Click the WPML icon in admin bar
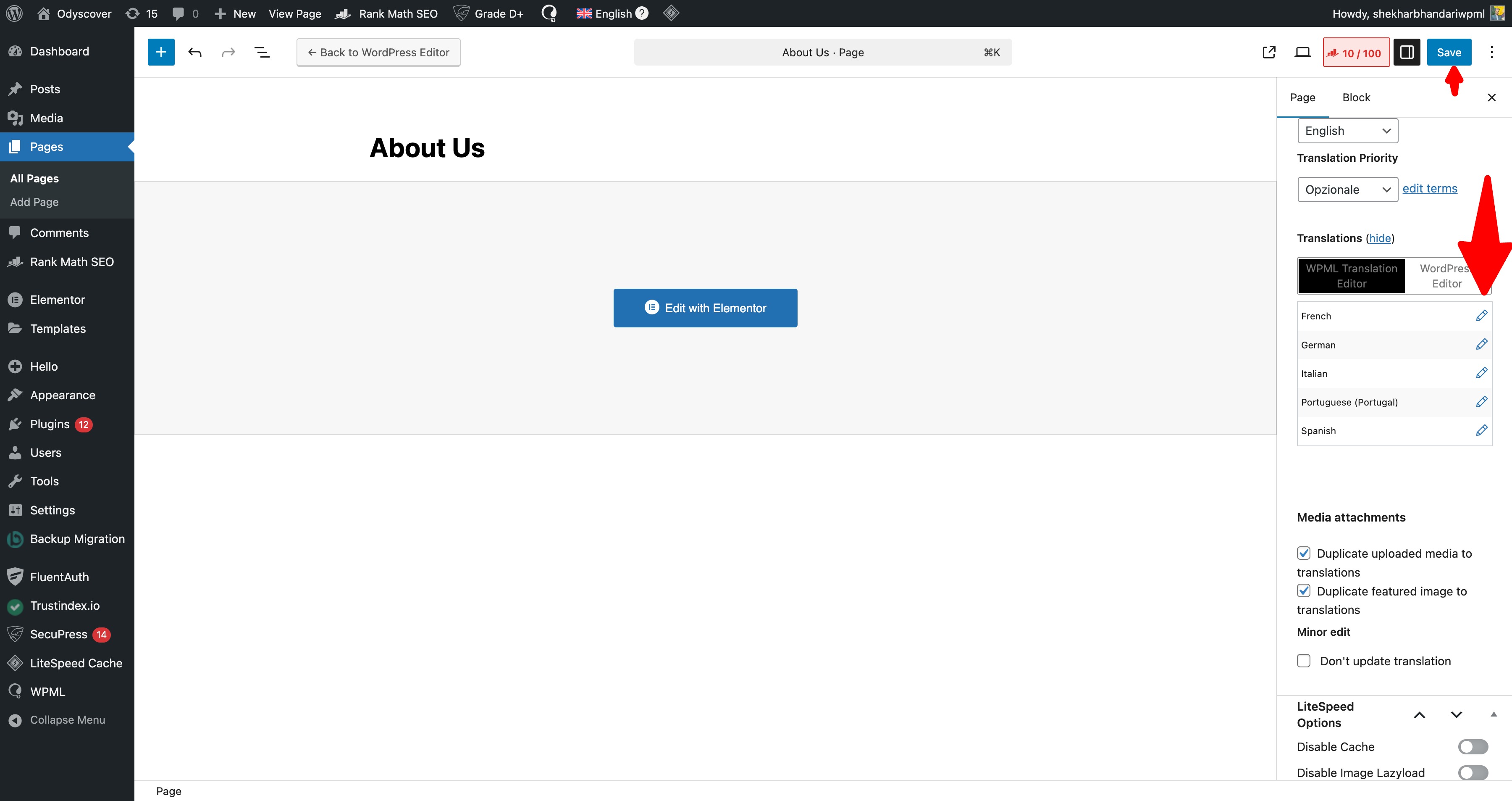The width and height of the screenshot is (1512, 801). pyautogui.click(x=549, y=13)
